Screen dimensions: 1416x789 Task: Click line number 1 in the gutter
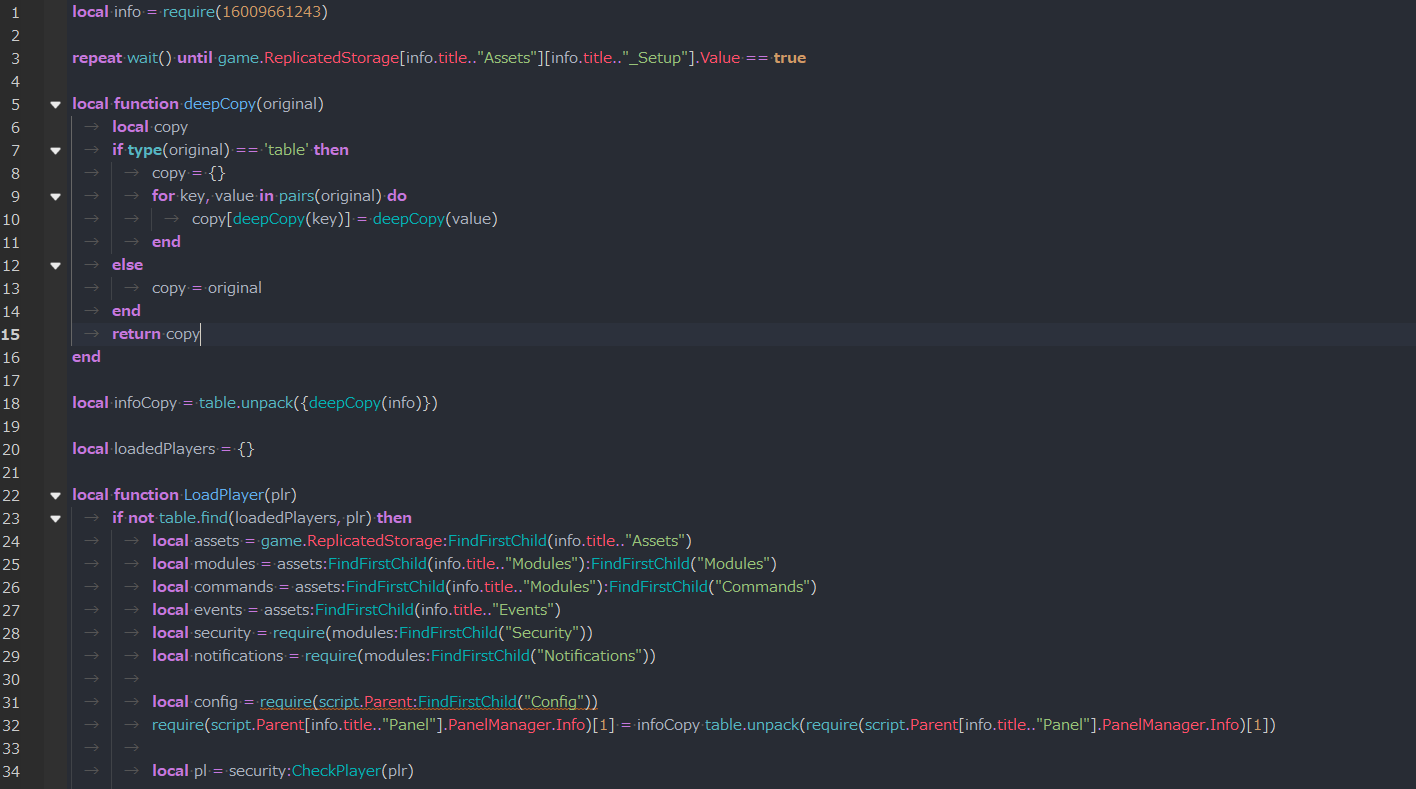pyautogui.click(x=14, y=11)
